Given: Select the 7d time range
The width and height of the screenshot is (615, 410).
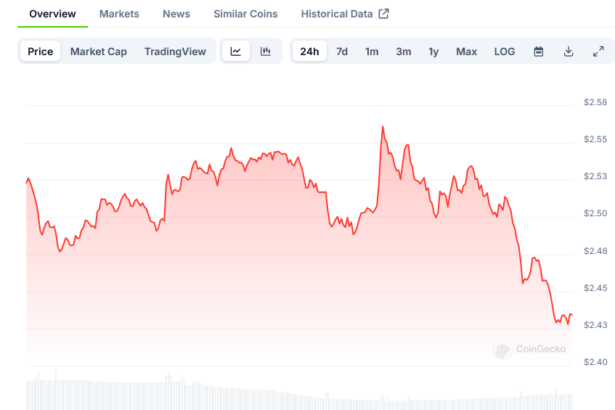Looking at the screenshot, I should tap(342, 51).
